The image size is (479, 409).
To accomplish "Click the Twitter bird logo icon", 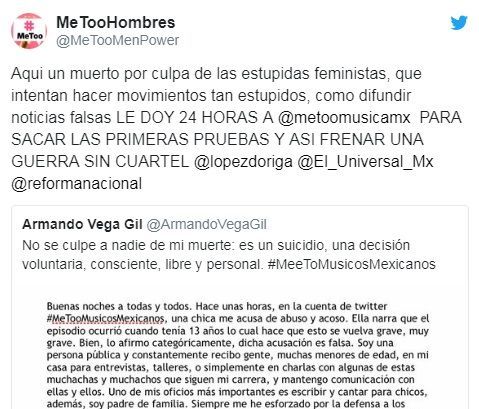I will pyautogui.click(x=459, y=23).
